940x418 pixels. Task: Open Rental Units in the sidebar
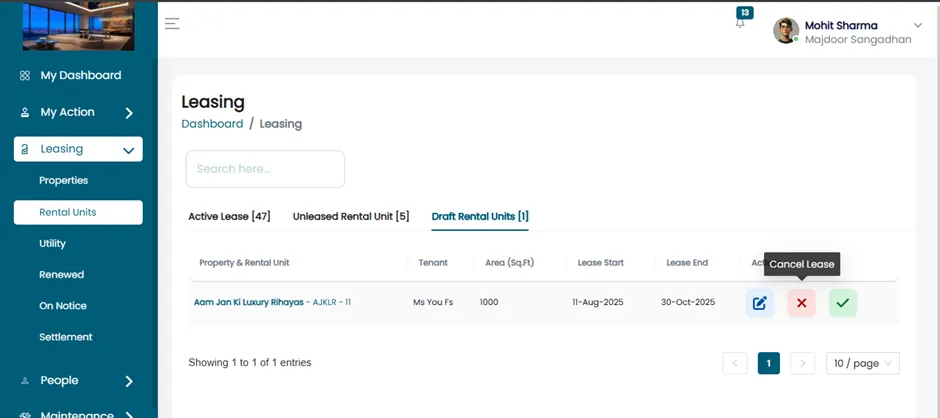[x=79, y=212]
